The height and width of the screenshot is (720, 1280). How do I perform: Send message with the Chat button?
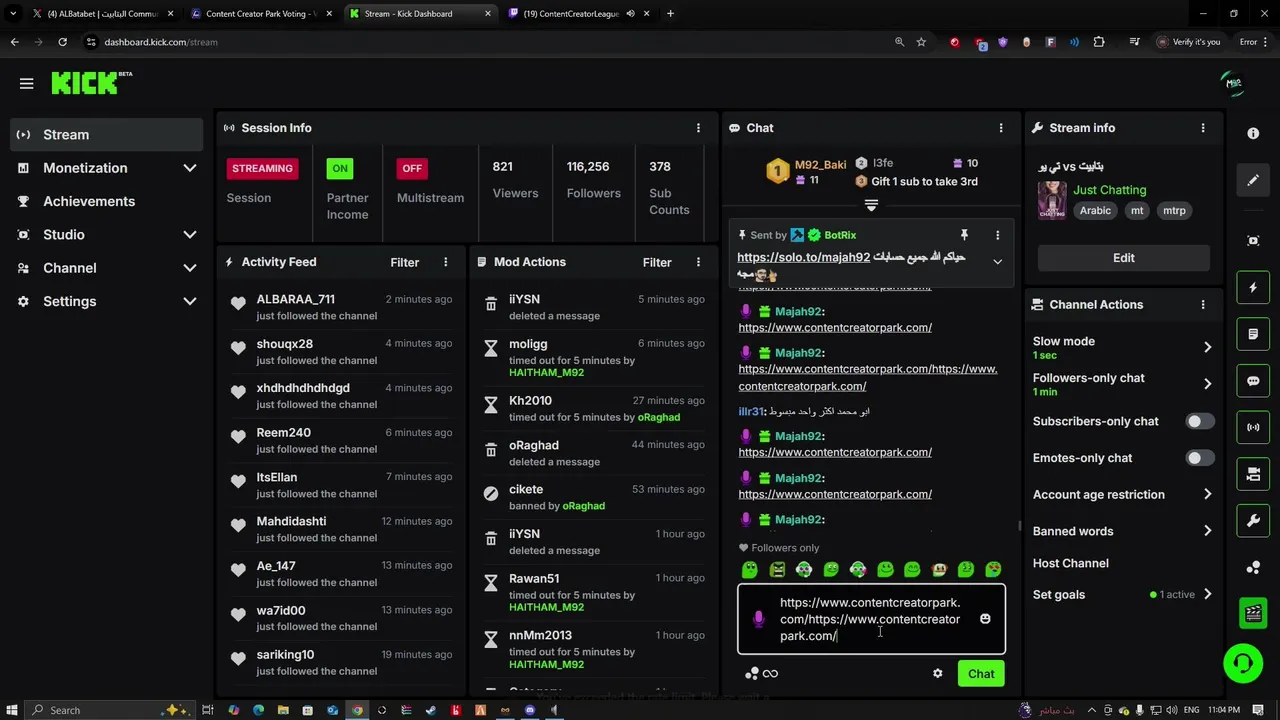point(981,674)
